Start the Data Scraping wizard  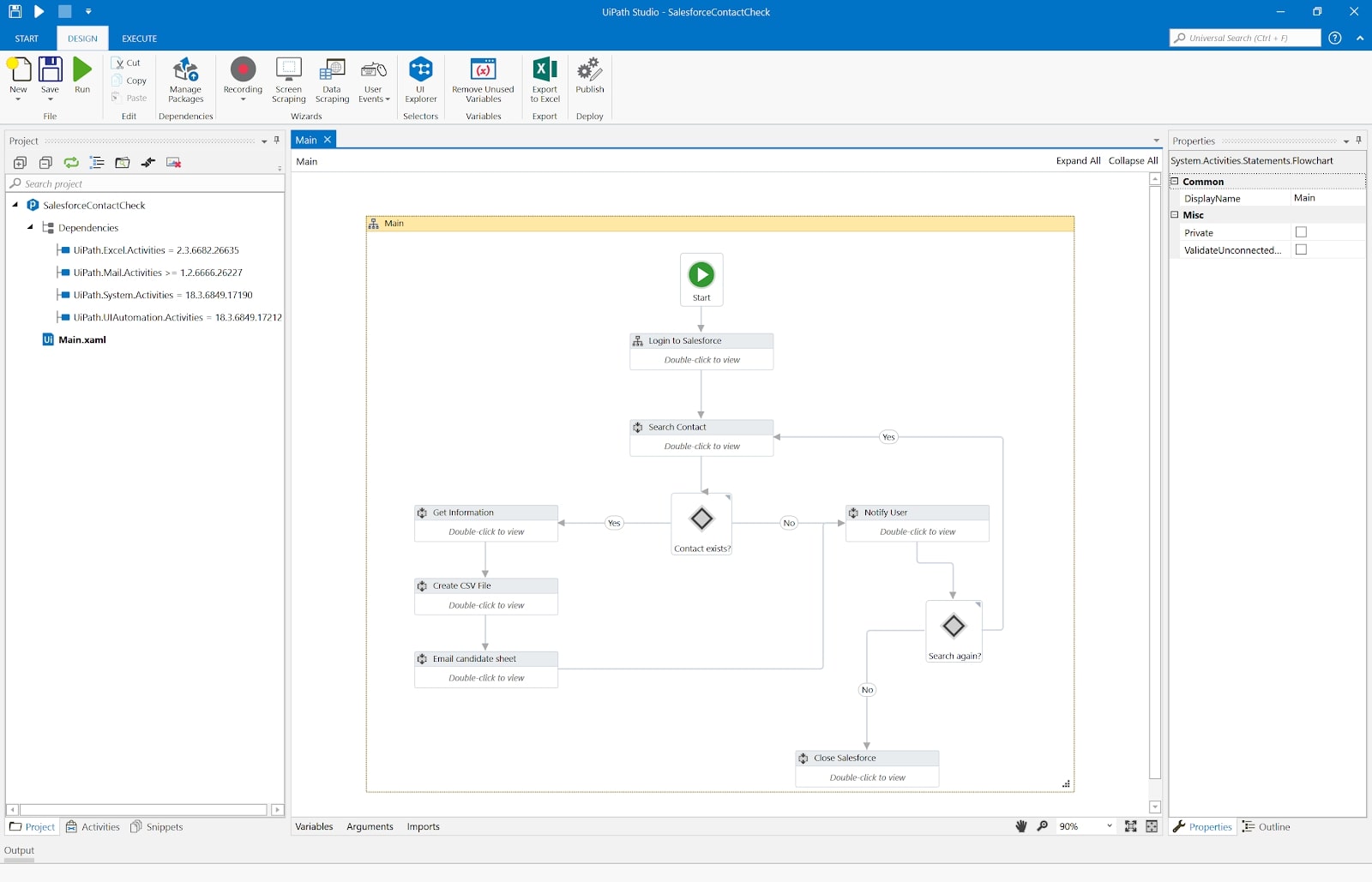click(332, 81)
